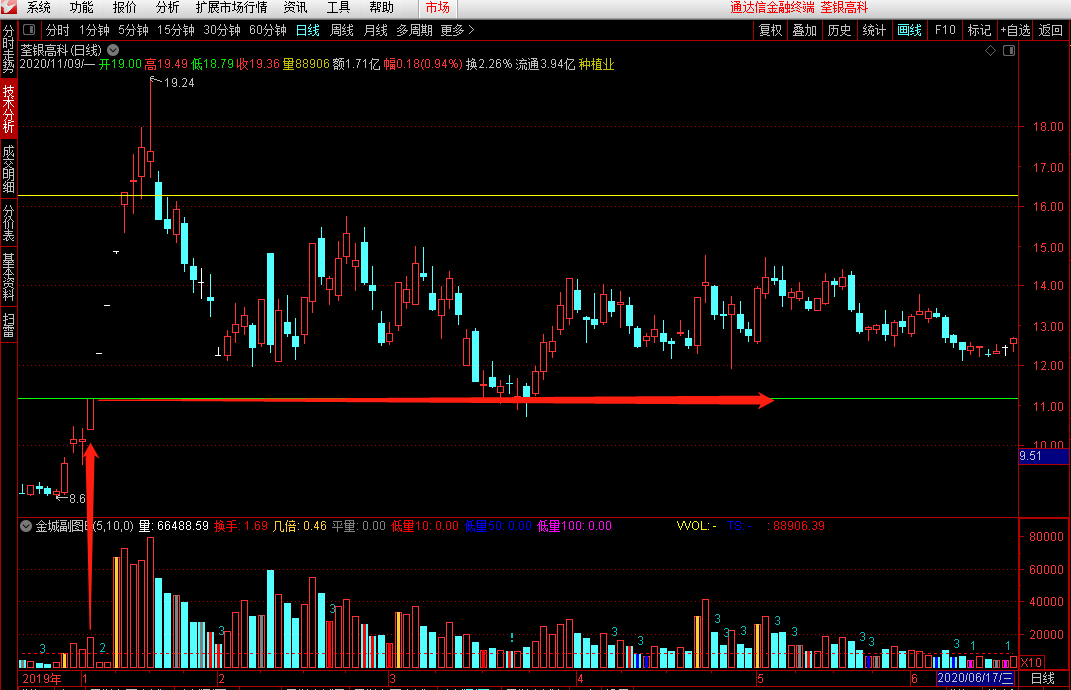Open 扫雷 in left sidebar
The width and height of the screenshot is (1071, 690).
click(8, 325)
